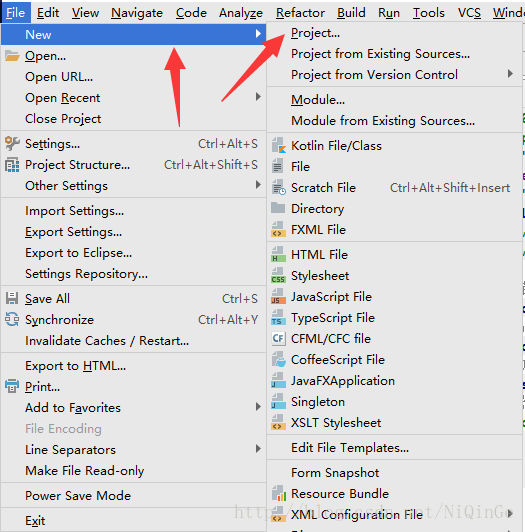
Task: Click the Directory folder icon
Action: (x=278, y=208)
